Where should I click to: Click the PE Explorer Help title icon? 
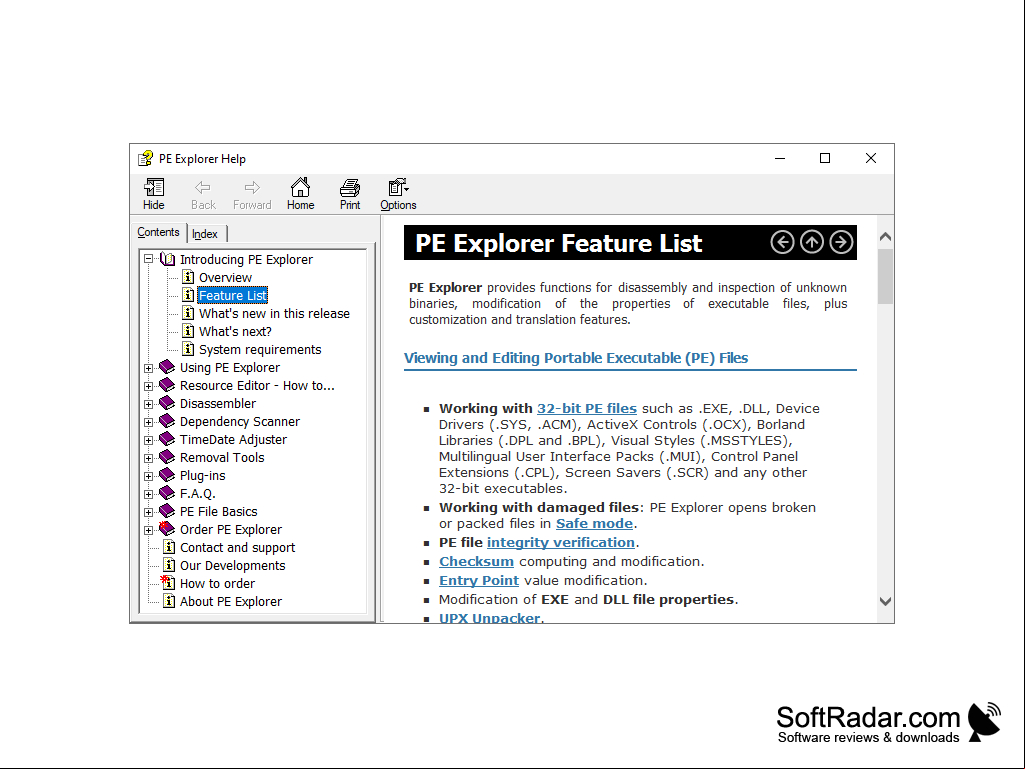145,158
